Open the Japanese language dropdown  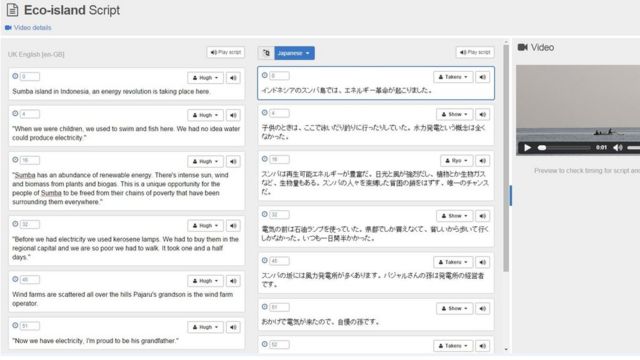294,53
